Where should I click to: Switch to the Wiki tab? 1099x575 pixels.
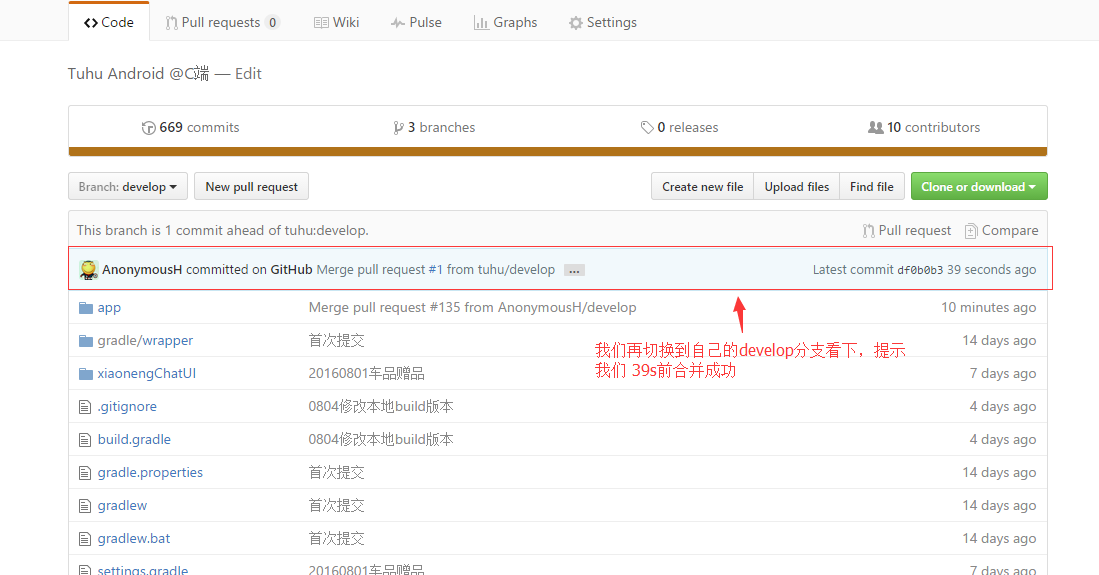coord(336,22)
